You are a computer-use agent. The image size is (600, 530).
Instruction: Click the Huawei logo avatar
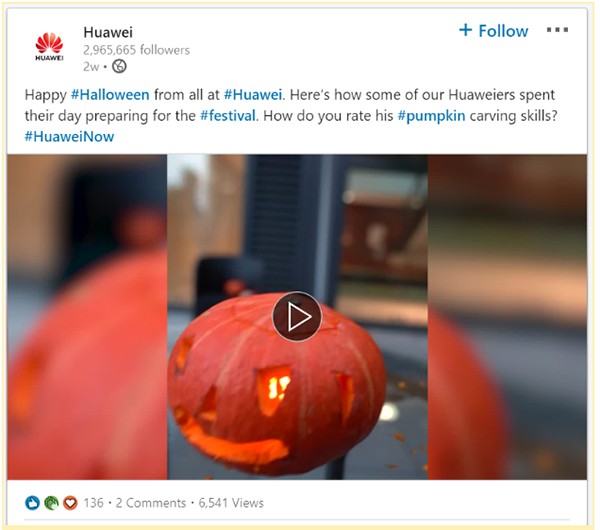coord(49,46)
